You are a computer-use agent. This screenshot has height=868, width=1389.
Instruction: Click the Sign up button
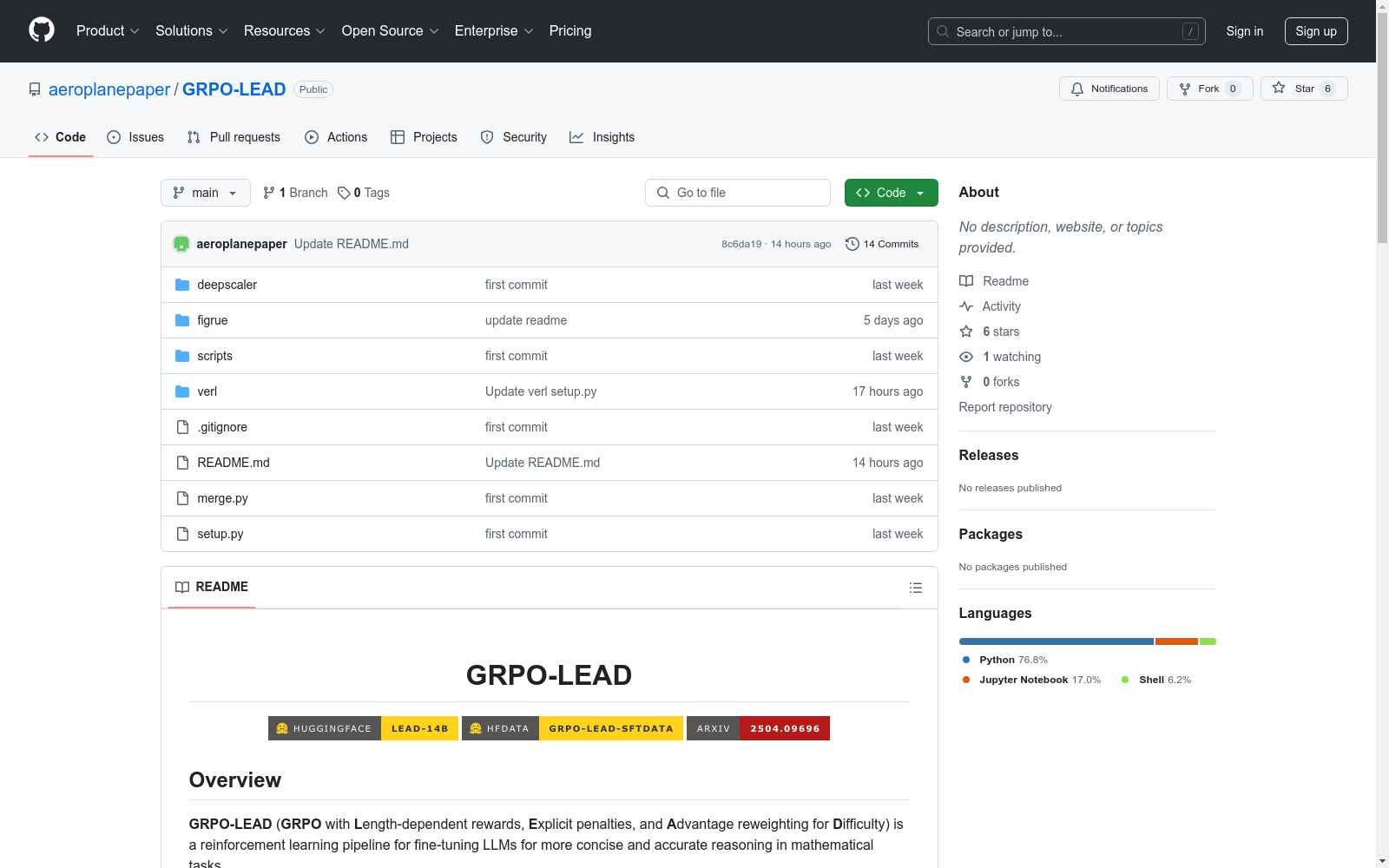1316,31
